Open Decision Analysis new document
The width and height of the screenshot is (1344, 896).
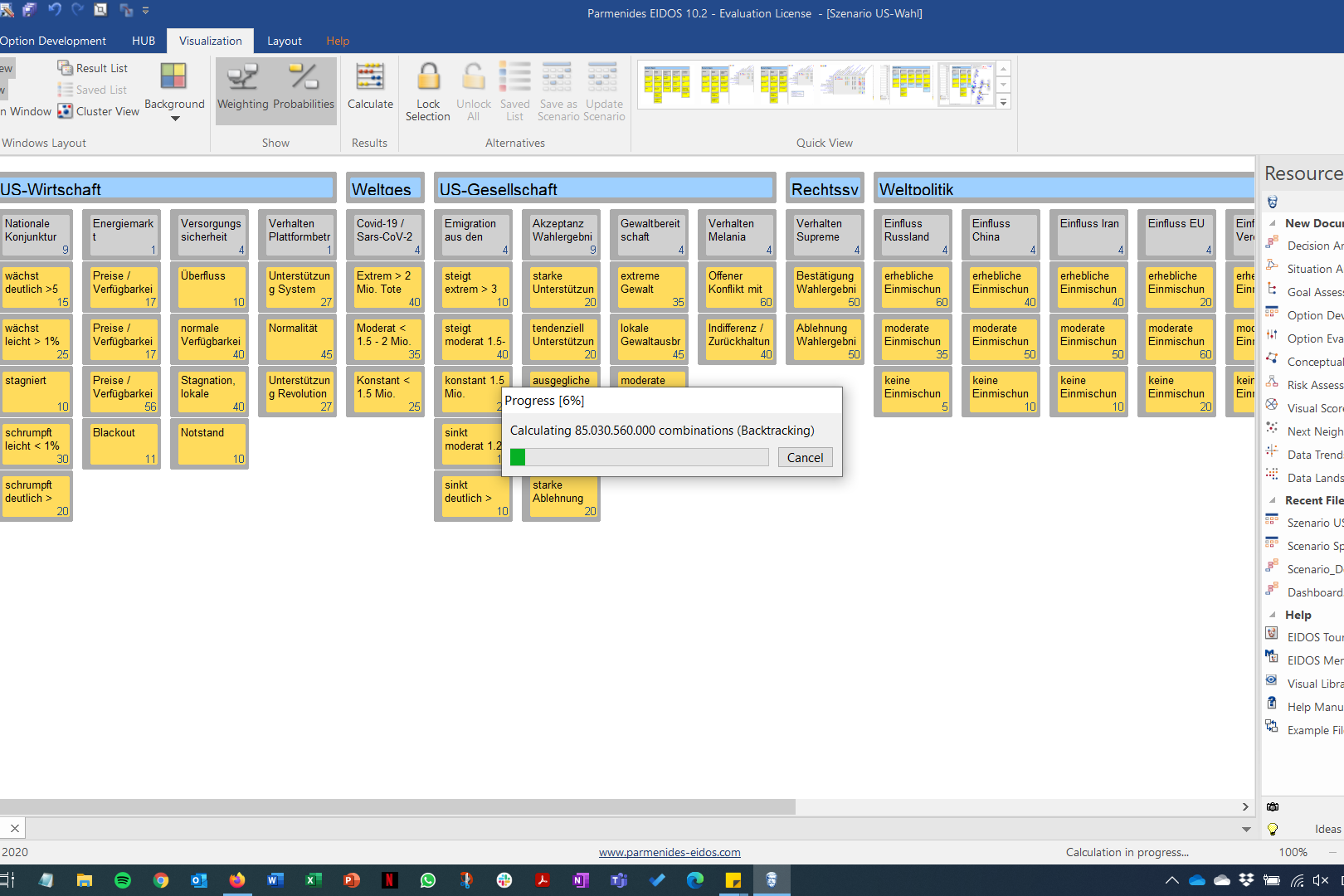point(1304,246)
